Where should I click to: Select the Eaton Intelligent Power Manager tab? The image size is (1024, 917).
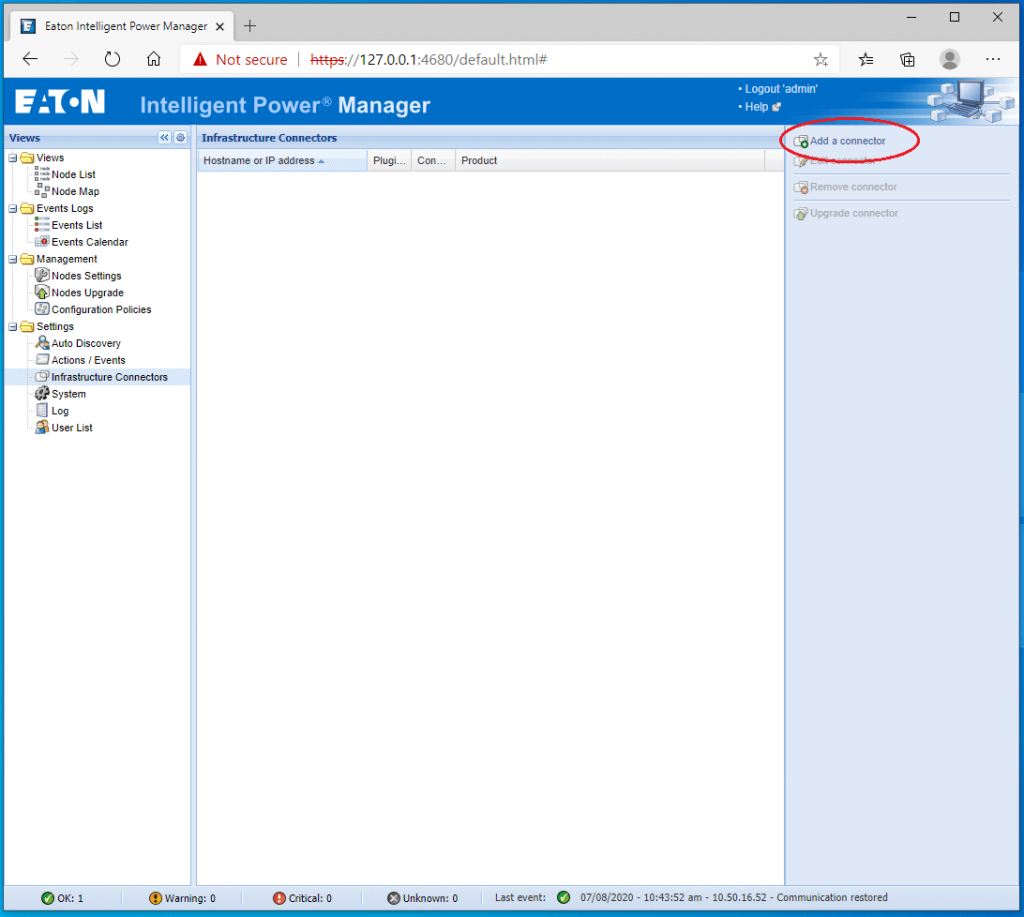click(124, 26)
